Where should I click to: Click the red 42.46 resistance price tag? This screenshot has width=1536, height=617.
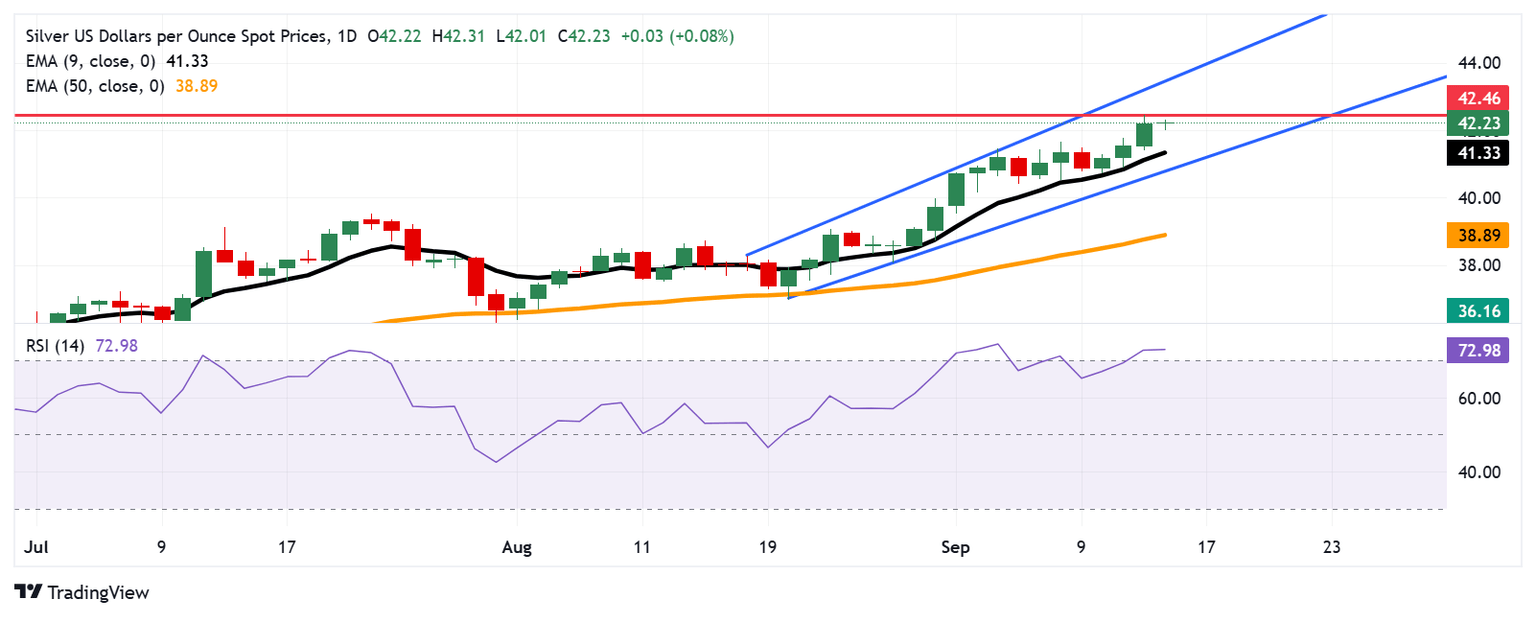(1477, 98)
